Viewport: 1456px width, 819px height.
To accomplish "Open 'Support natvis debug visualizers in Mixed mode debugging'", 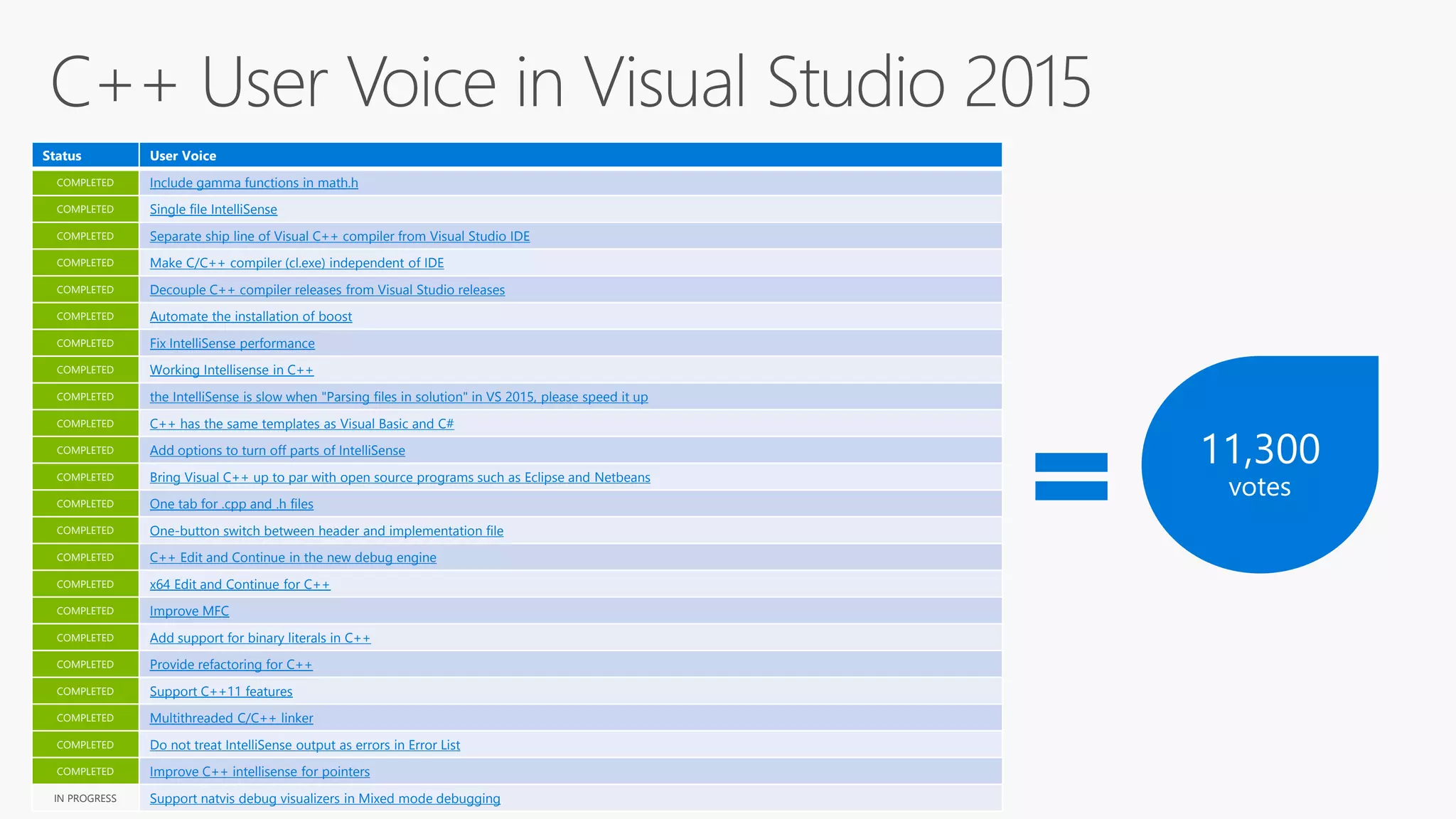I will [x=325, y=798].
